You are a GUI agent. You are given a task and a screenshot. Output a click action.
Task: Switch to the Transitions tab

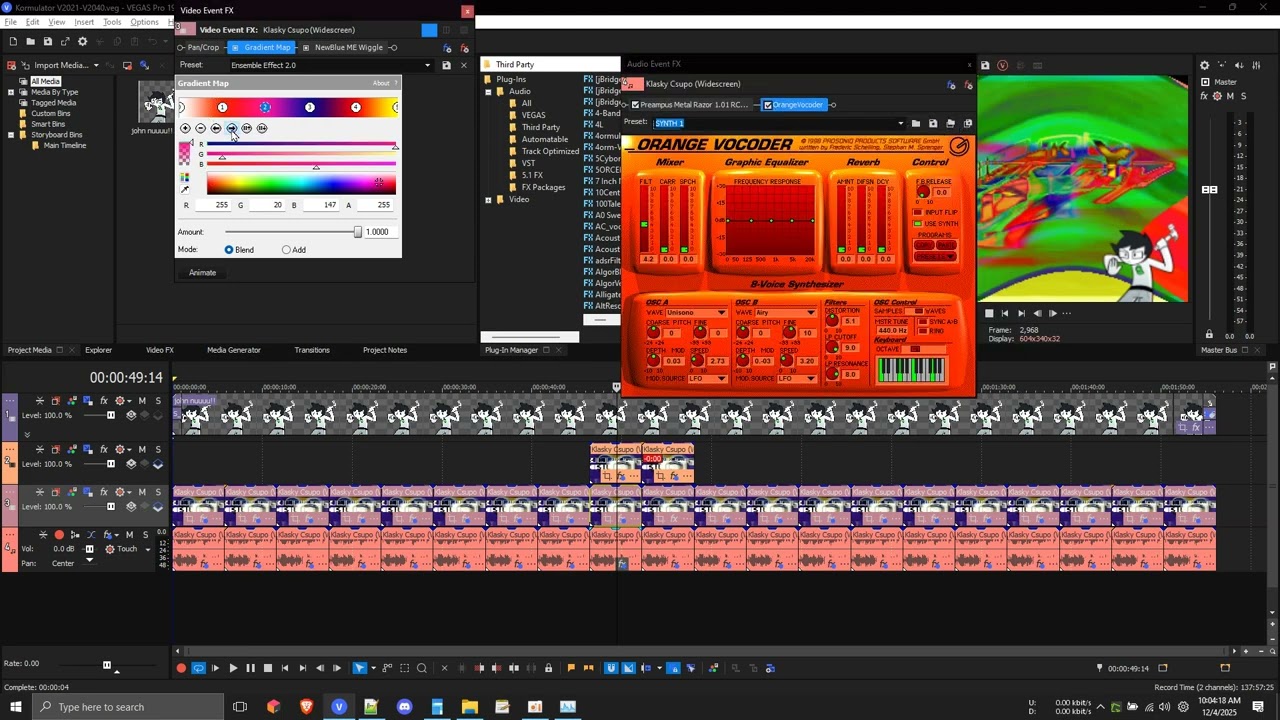[x=312, y=350]
